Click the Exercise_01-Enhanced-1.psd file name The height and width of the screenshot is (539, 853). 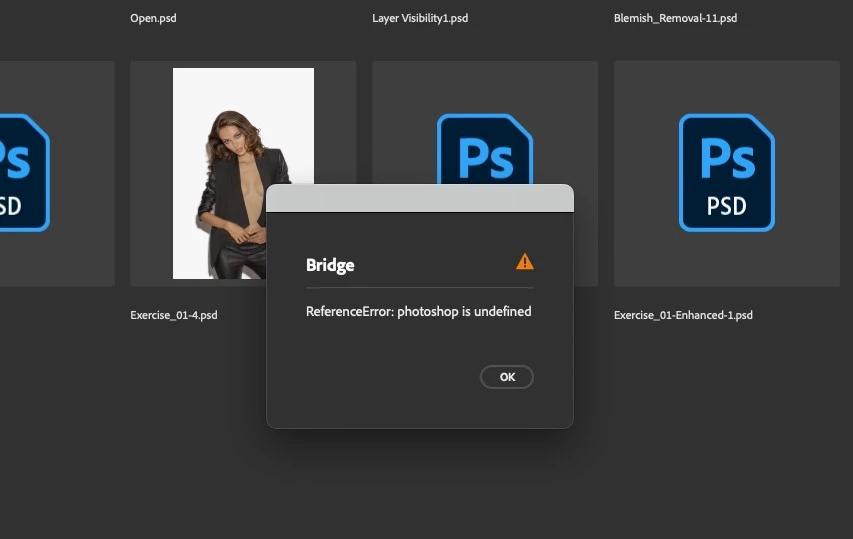[683, 315]
